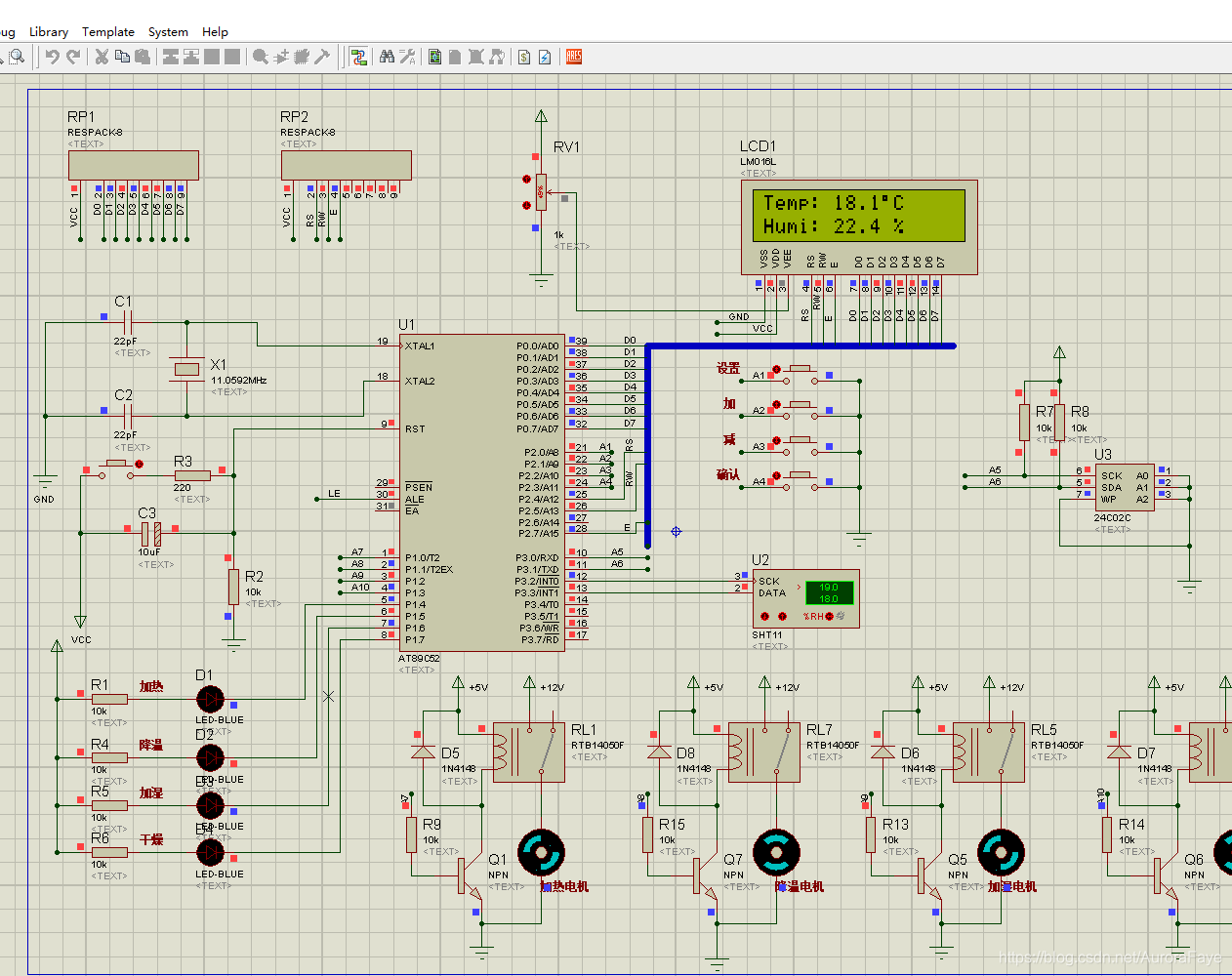Screen dimensions: 1232x976
Task: Click the first red adjust dot on SHT11
Action: coord(764,616)
